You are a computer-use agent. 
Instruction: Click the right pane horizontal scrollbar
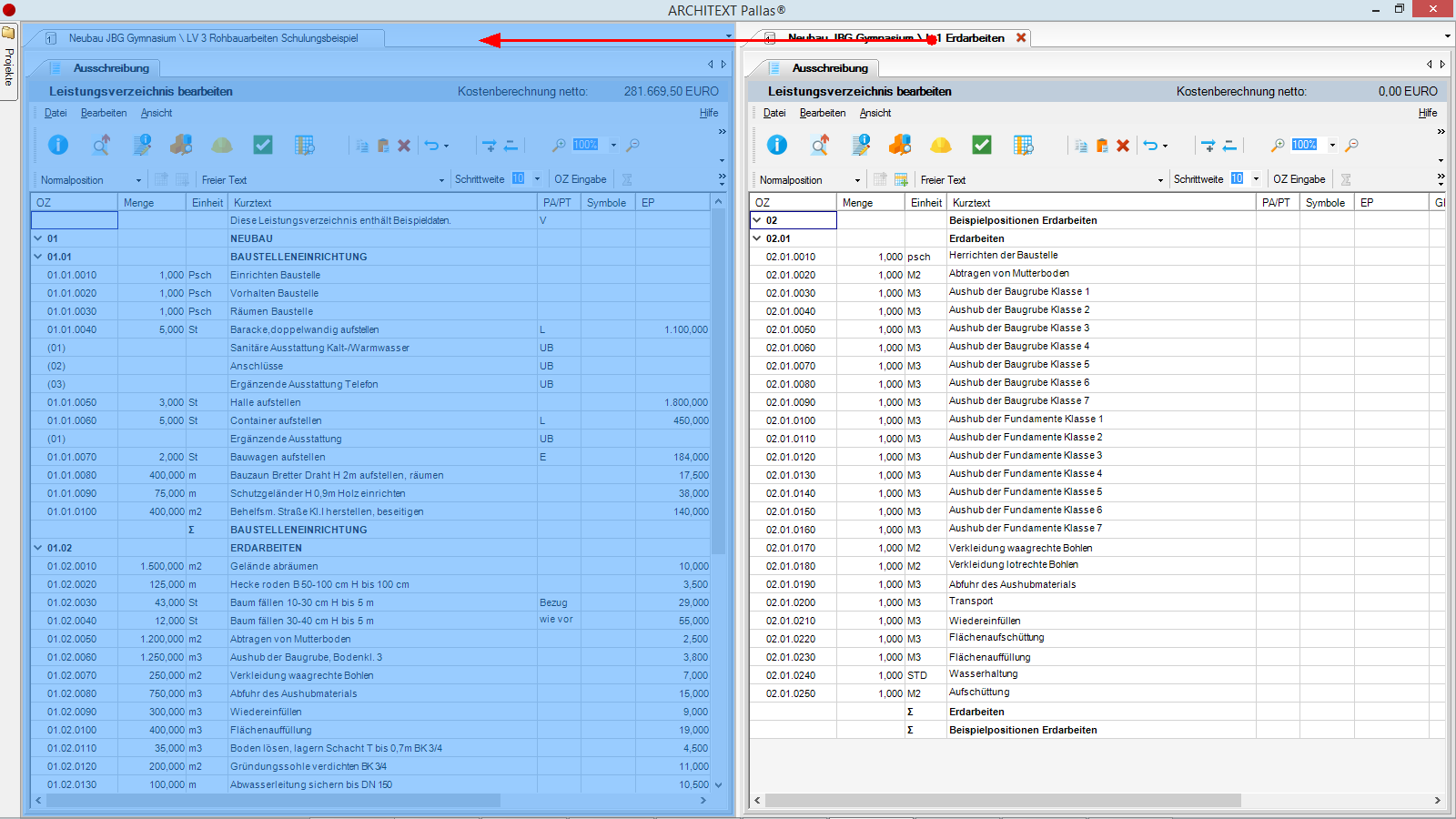[1003, 801]
